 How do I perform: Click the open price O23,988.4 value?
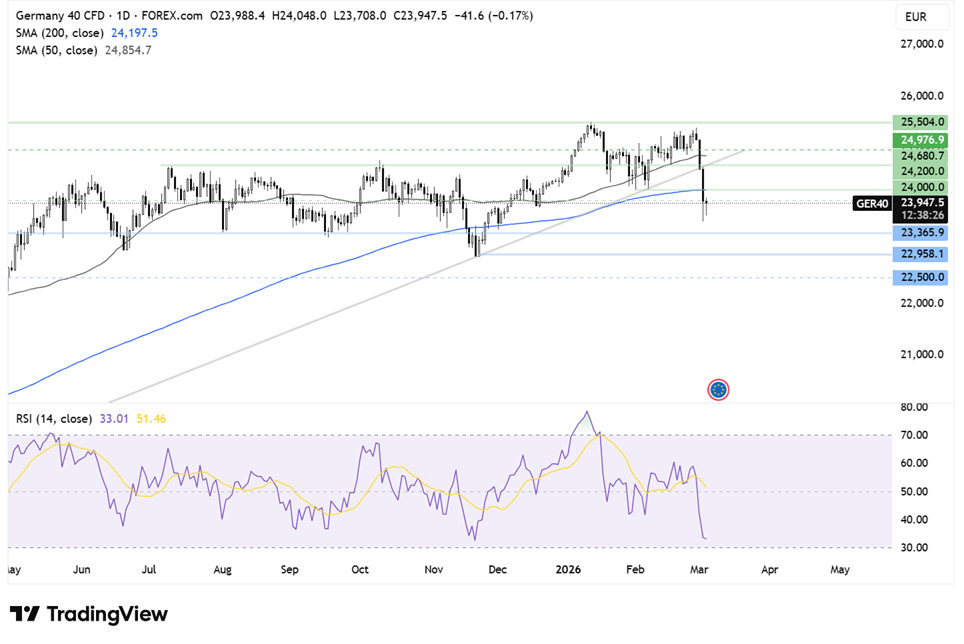click(237, 16)
